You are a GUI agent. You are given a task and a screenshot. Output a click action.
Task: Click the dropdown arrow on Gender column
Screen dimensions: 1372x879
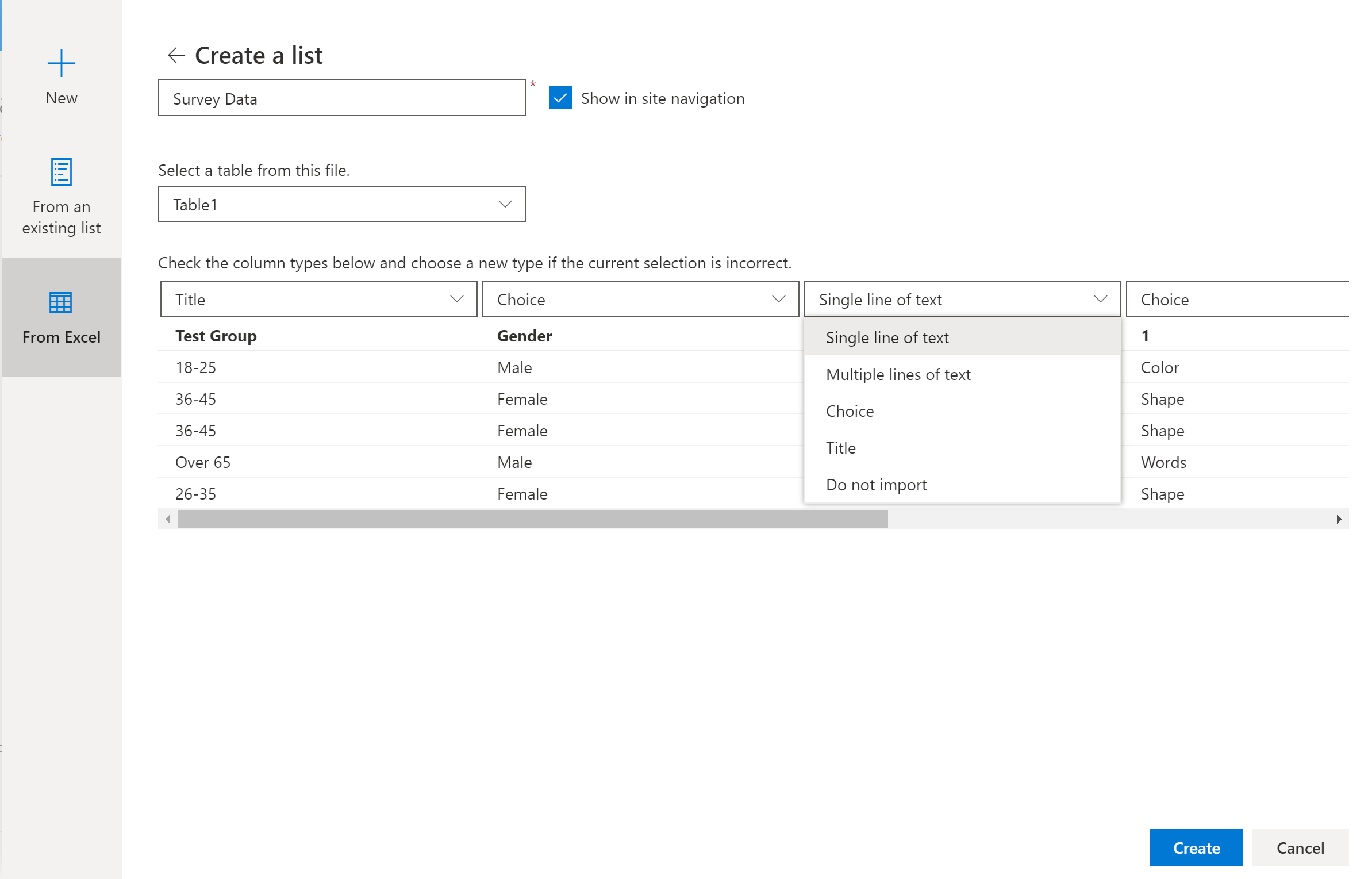tap(779, 299)
